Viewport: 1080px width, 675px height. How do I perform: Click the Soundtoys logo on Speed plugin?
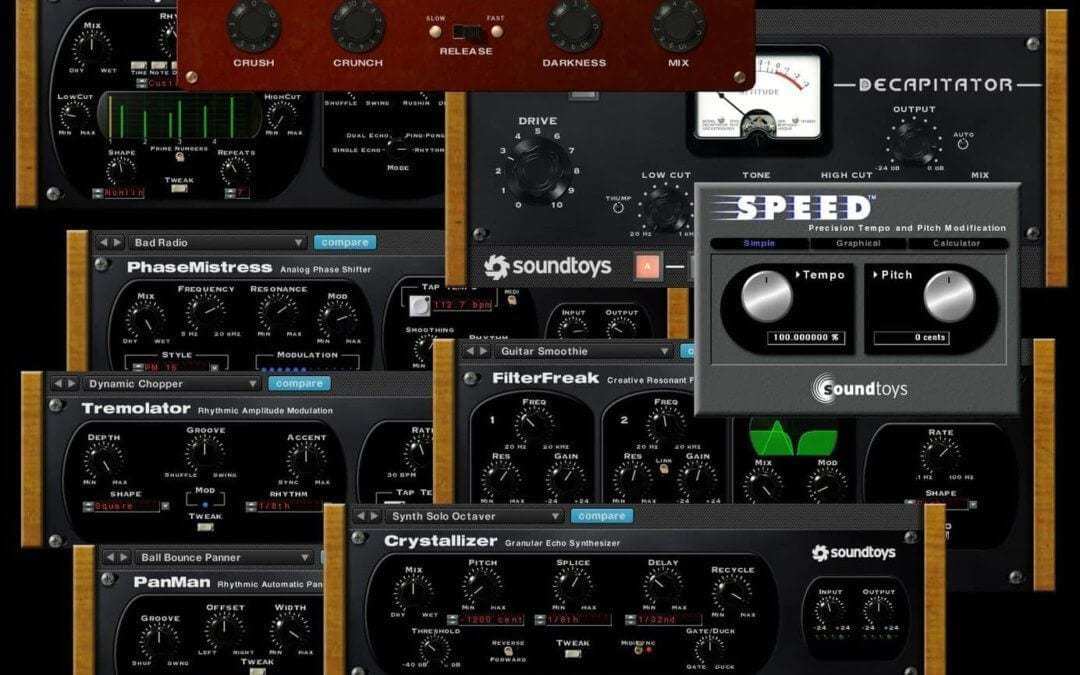tap(859, 388)
